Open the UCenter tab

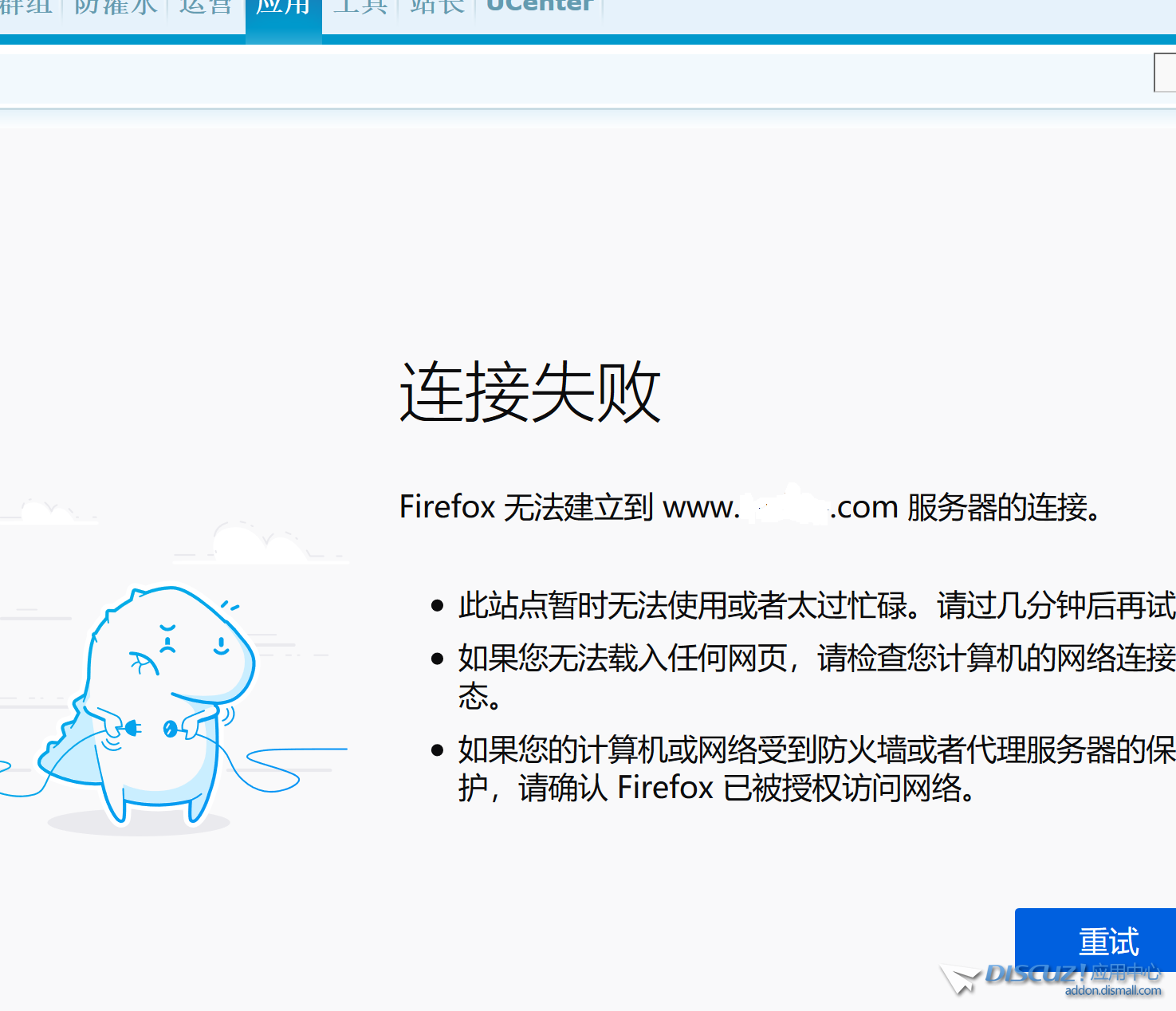540,6
